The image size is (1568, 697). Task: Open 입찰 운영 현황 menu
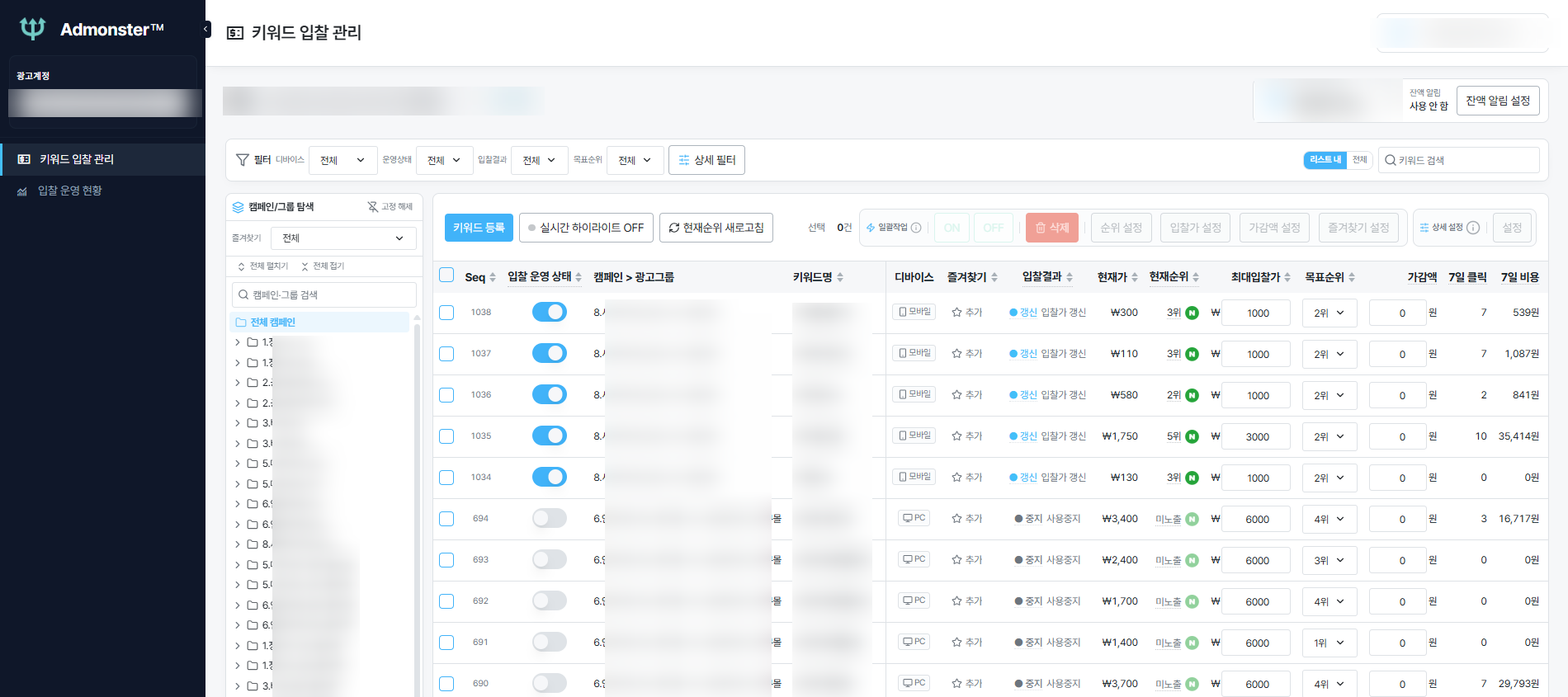click(102, 191)
